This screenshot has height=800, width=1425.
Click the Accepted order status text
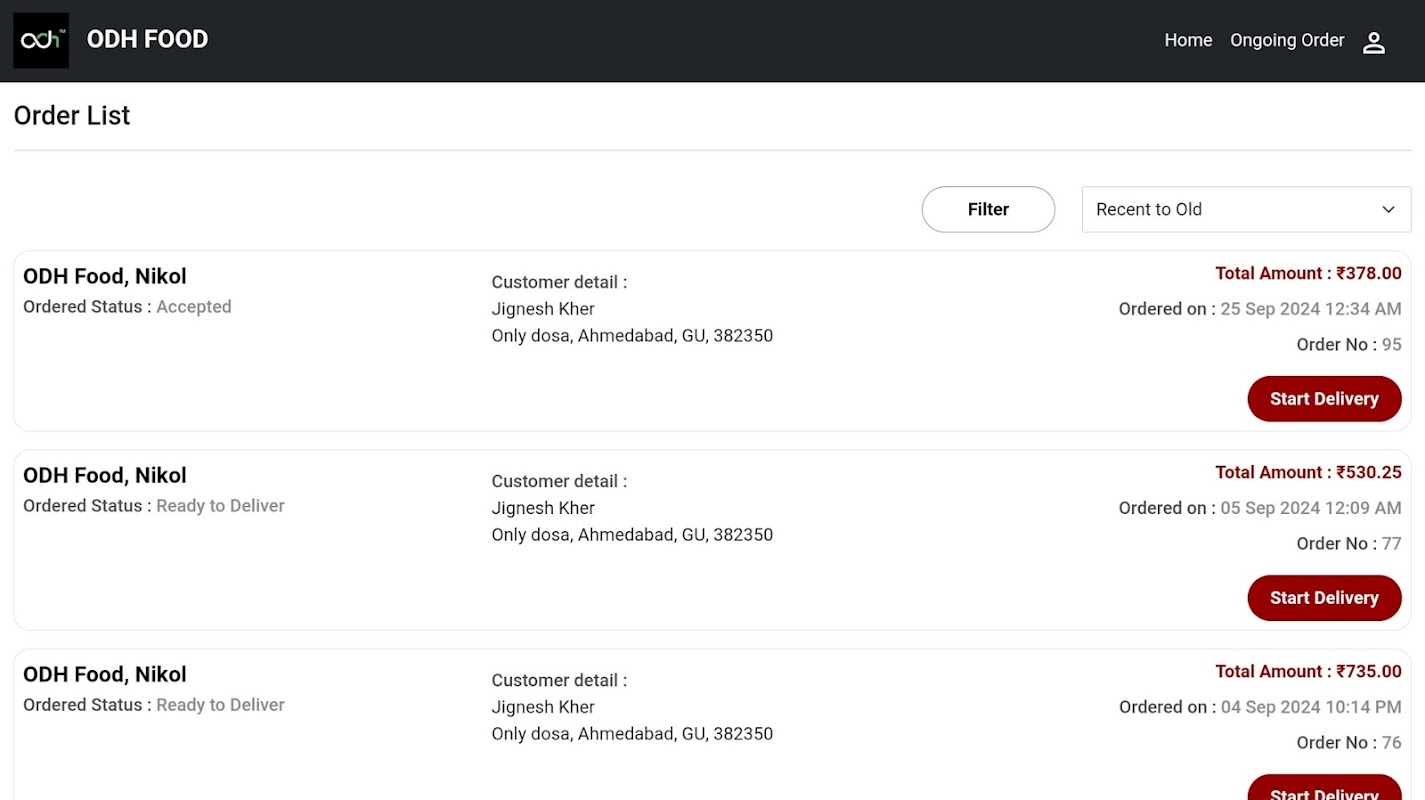point(194,307)
